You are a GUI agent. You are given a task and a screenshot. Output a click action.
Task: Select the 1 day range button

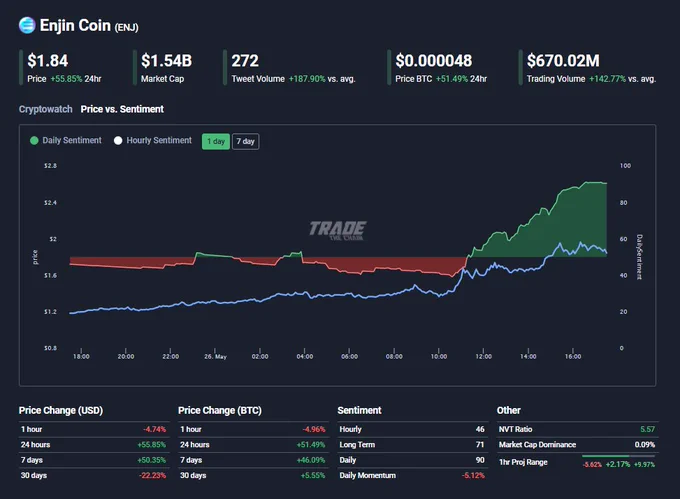[216, 141]
